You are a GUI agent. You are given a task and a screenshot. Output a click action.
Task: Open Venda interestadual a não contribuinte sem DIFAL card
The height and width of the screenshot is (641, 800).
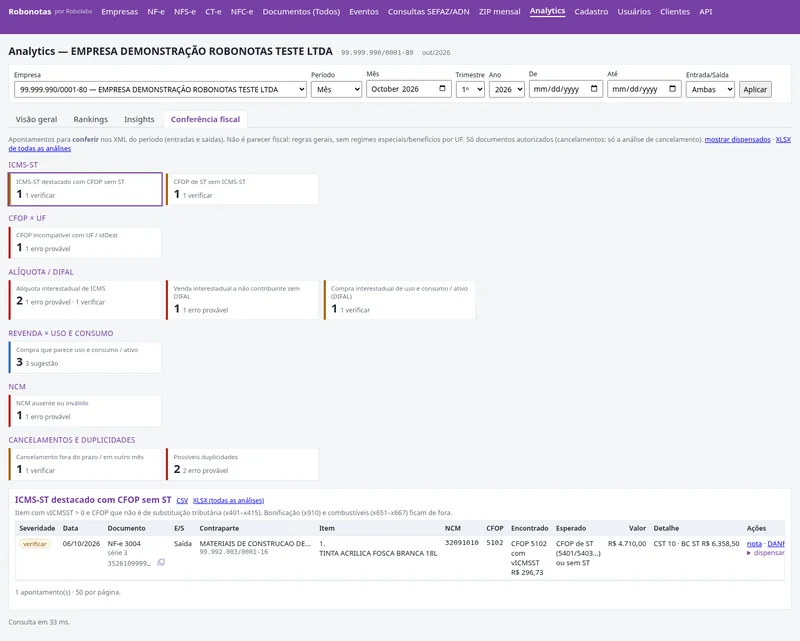[x=242, y=300]
